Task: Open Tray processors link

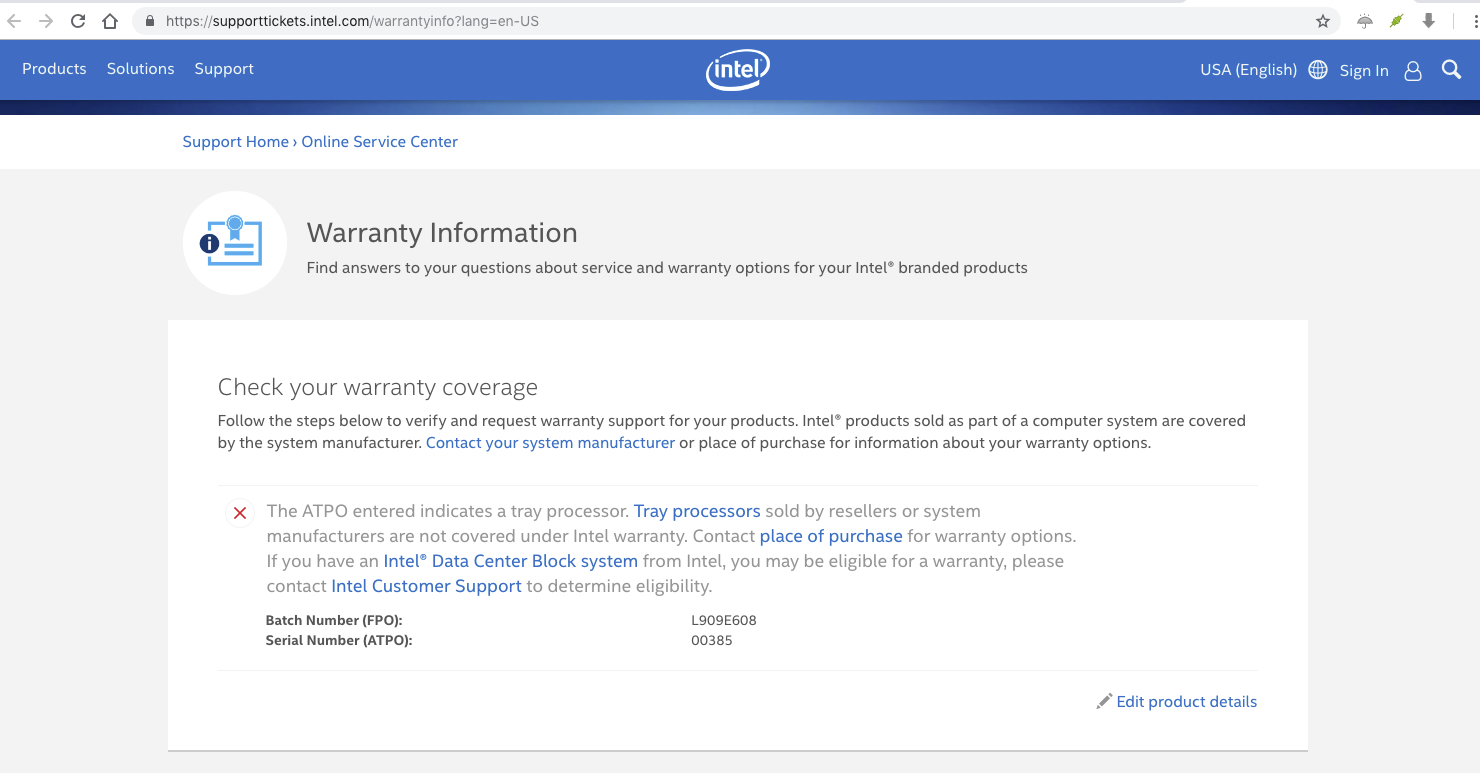Action: click(697, 511)
